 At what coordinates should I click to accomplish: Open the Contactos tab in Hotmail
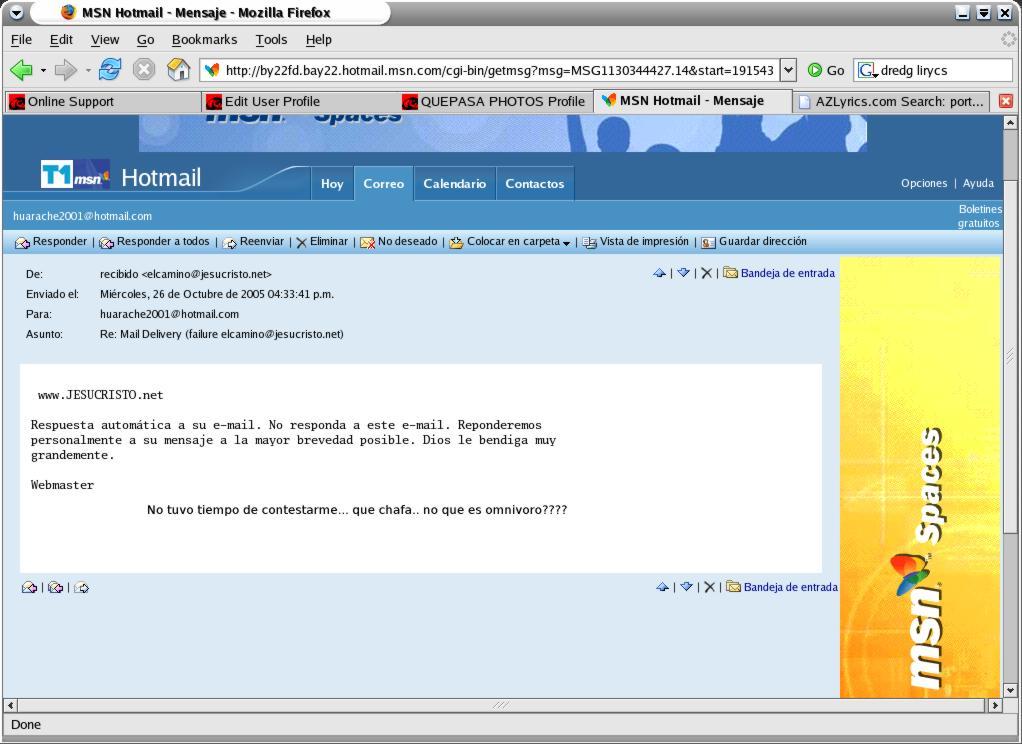[x=534, y=184]
